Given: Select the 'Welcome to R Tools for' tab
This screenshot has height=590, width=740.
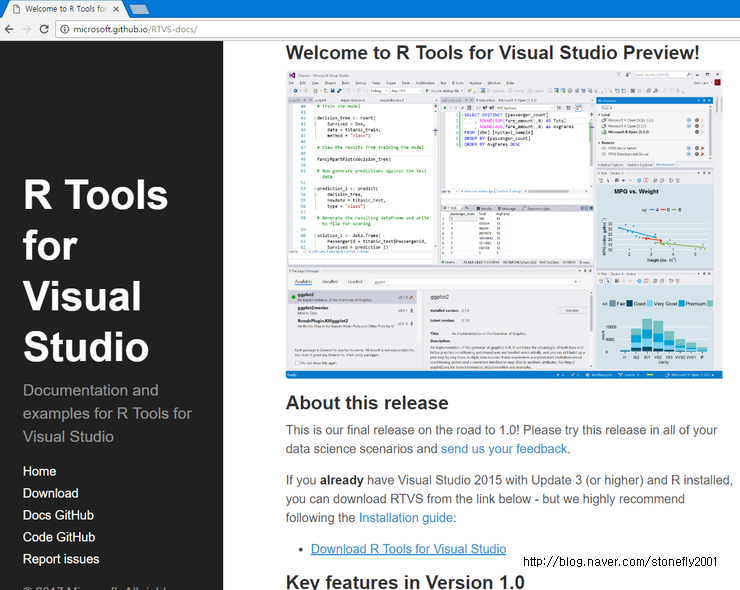Looking at the screenshot, I should tap(66, 9).
